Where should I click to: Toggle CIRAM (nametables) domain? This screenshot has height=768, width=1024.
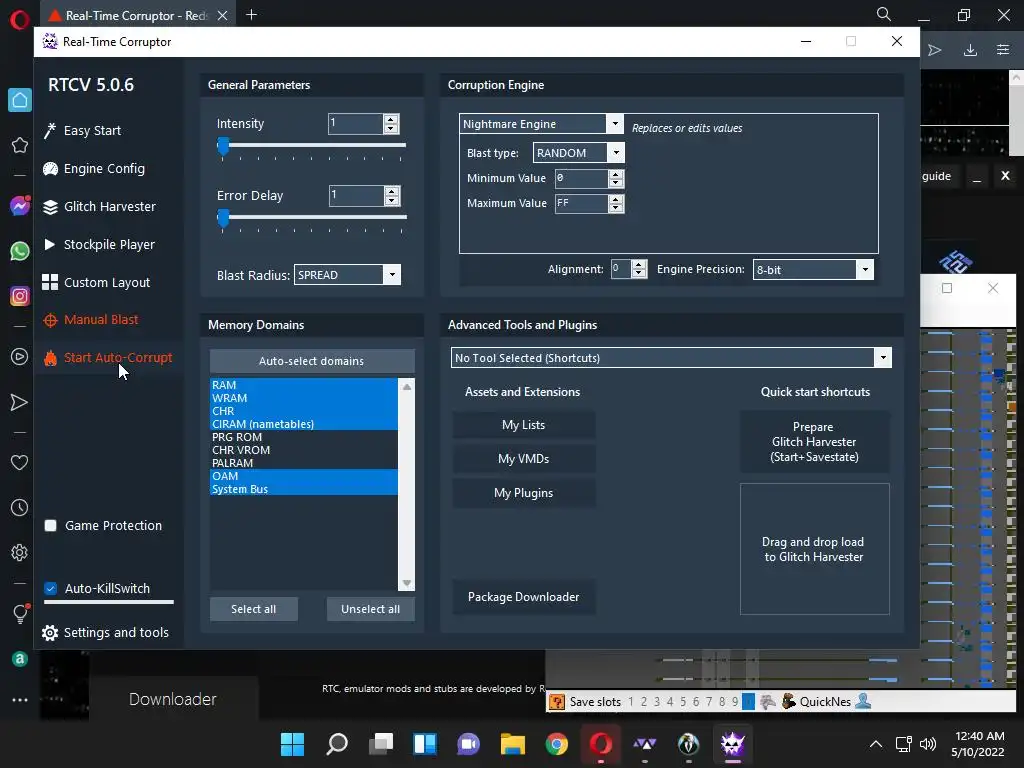303,424
